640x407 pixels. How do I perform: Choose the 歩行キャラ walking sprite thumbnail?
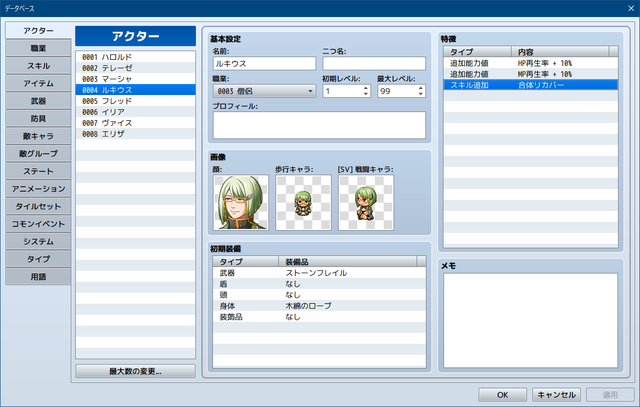[x=303, y=202]
